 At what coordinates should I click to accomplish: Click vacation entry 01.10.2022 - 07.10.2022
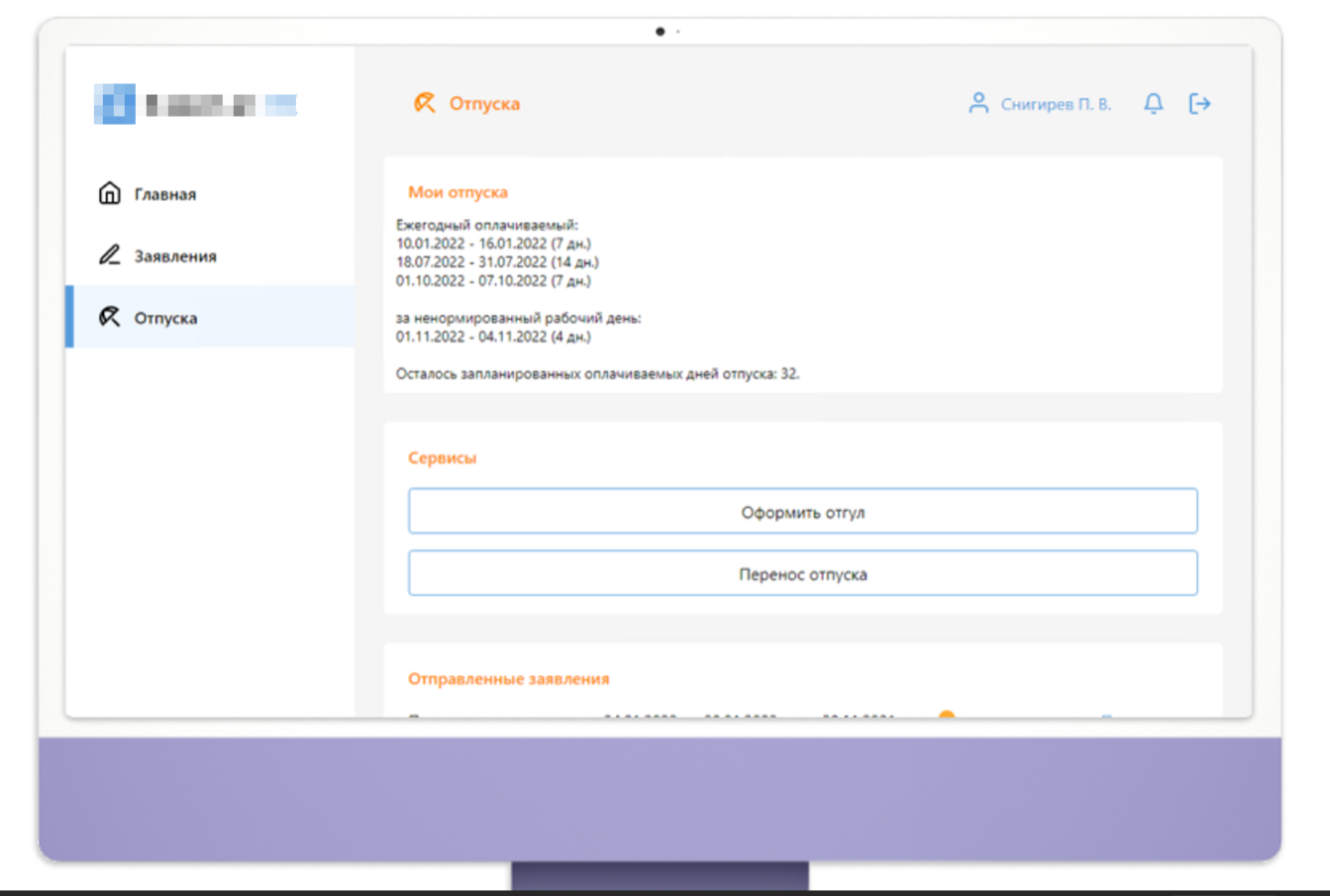pos(493,281)
